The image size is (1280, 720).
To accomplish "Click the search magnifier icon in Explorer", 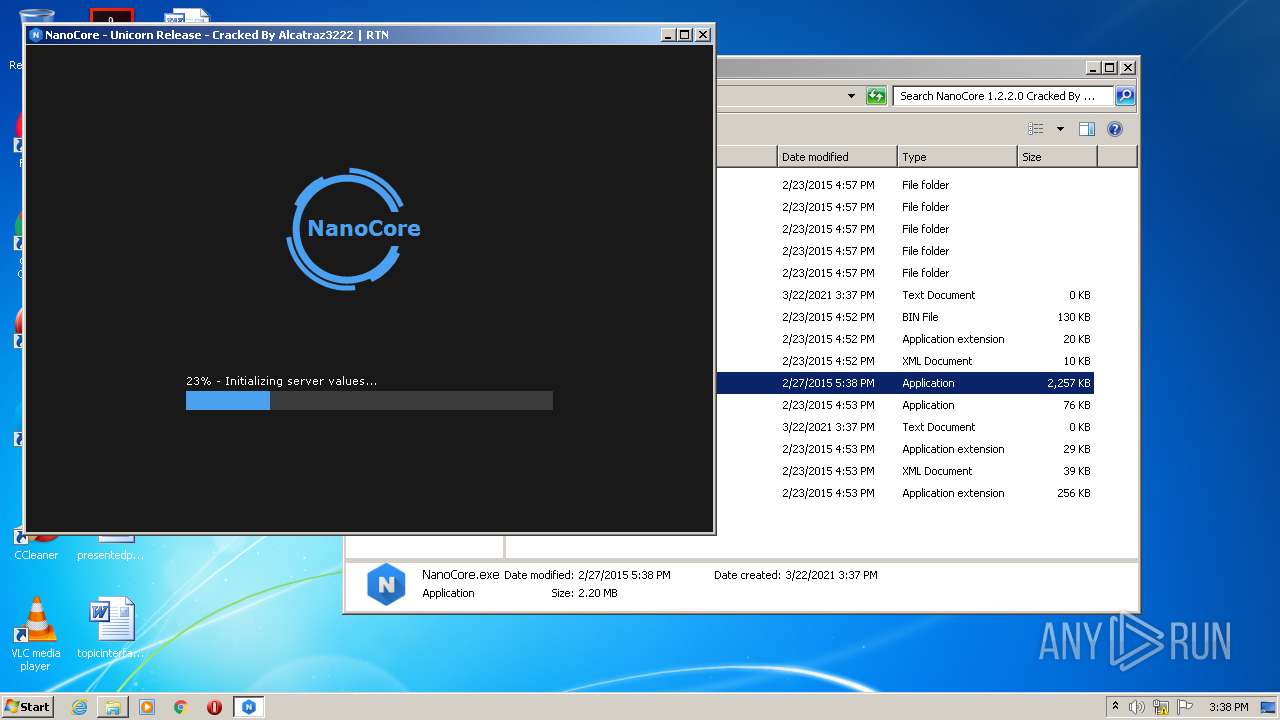I will tap(1125, 96).
